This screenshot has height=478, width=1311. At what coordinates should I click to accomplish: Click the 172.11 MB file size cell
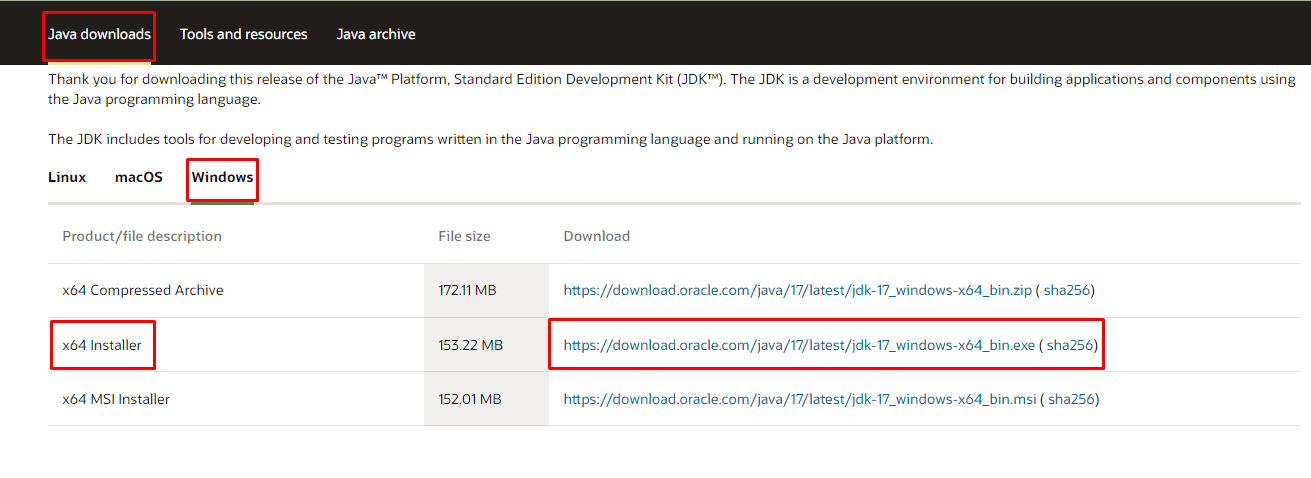click(x=467, y=291)
